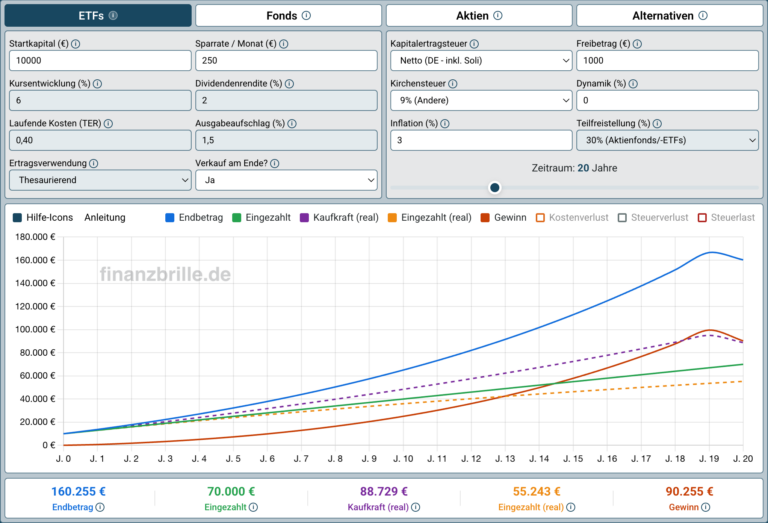Show the Steuerlast chart series
The height and width of the screenshot is (523, 768).
726,218
